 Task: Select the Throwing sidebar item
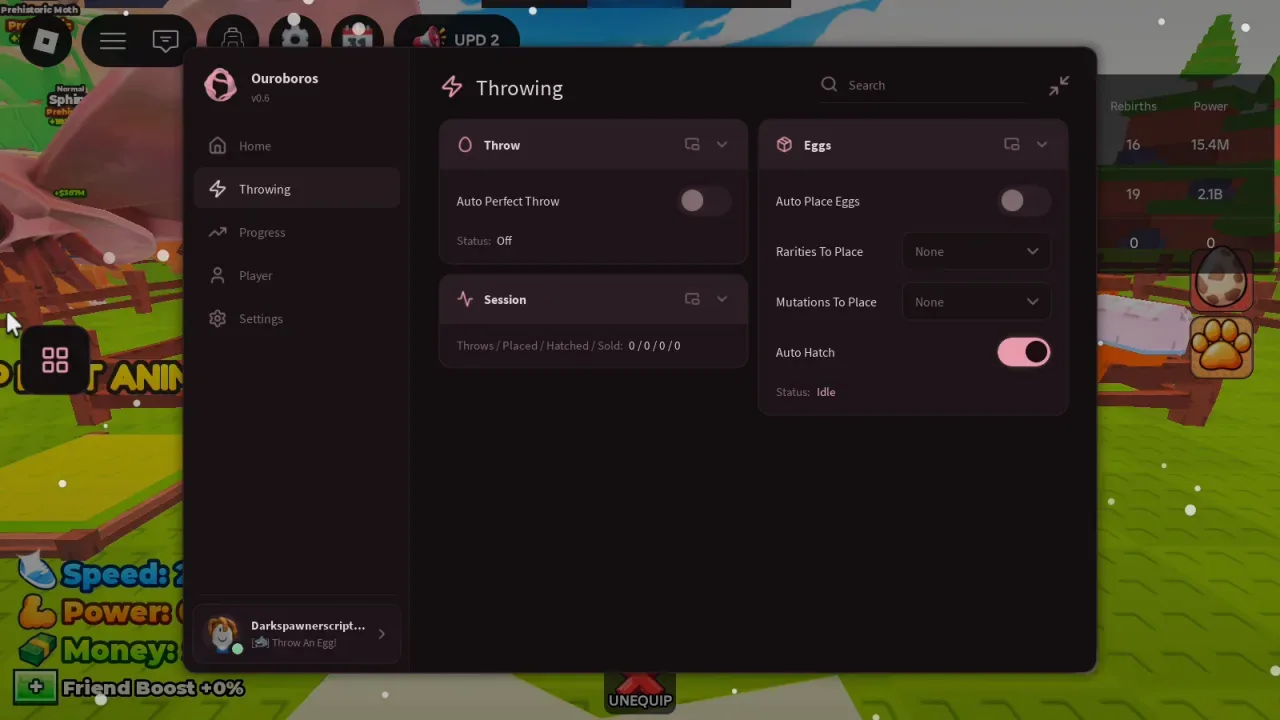pos(297,189)
